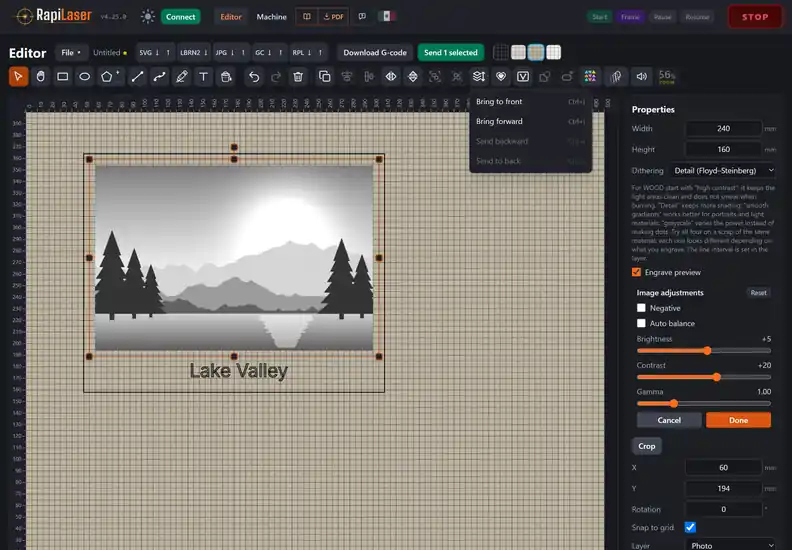The height and width of the screenshot is (550, 792).
Task: Select the dark grid background swatch
Action: click(501, 52)
